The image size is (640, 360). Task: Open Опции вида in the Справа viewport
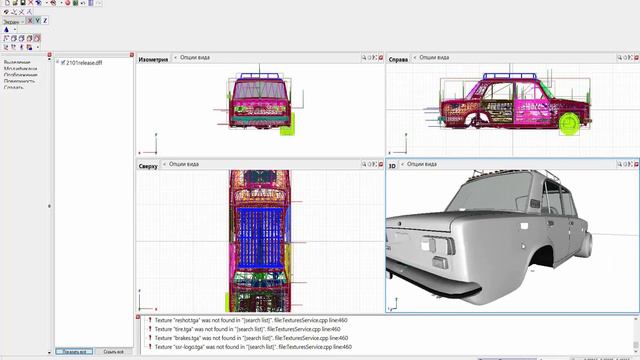(434, 58)
